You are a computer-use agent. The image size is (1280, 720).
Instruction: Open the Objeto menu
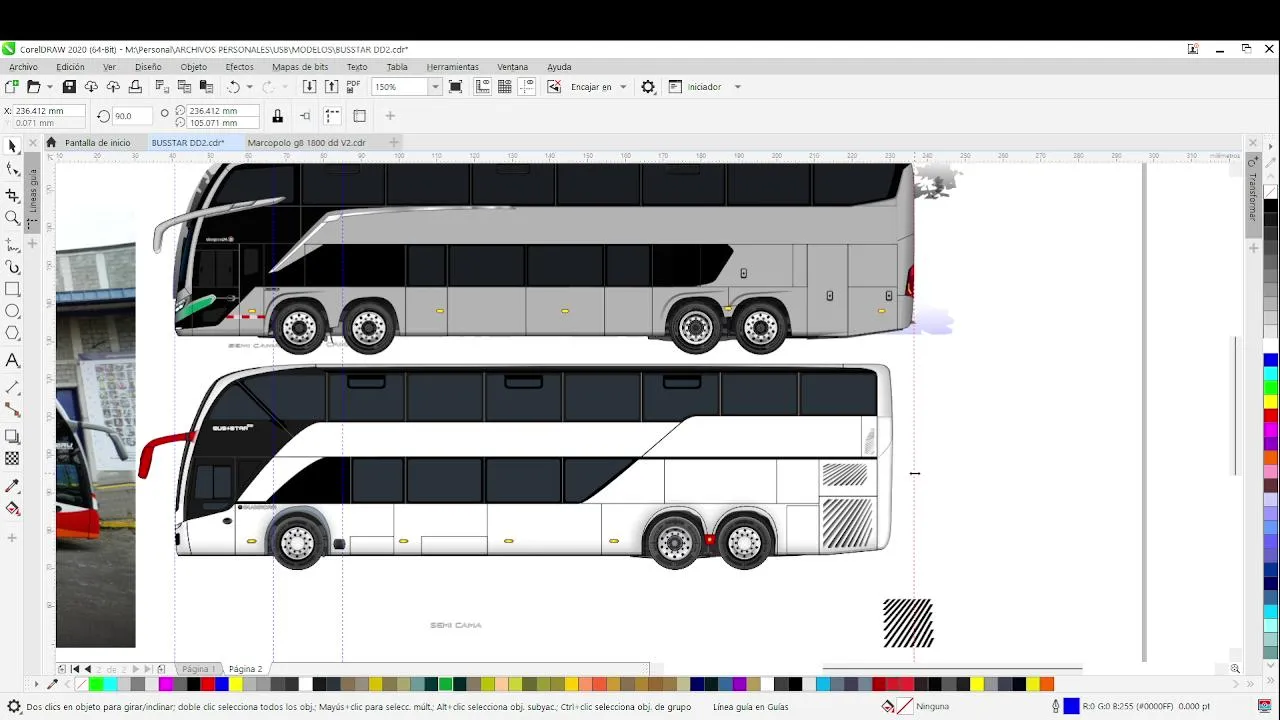point(193,67)
